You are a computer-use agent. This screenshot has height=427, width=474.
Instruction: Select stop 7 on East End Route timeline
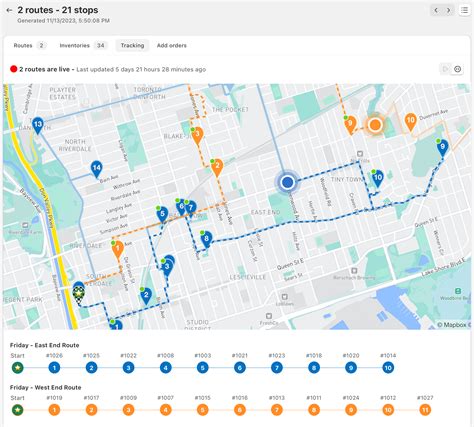(277, 368)
